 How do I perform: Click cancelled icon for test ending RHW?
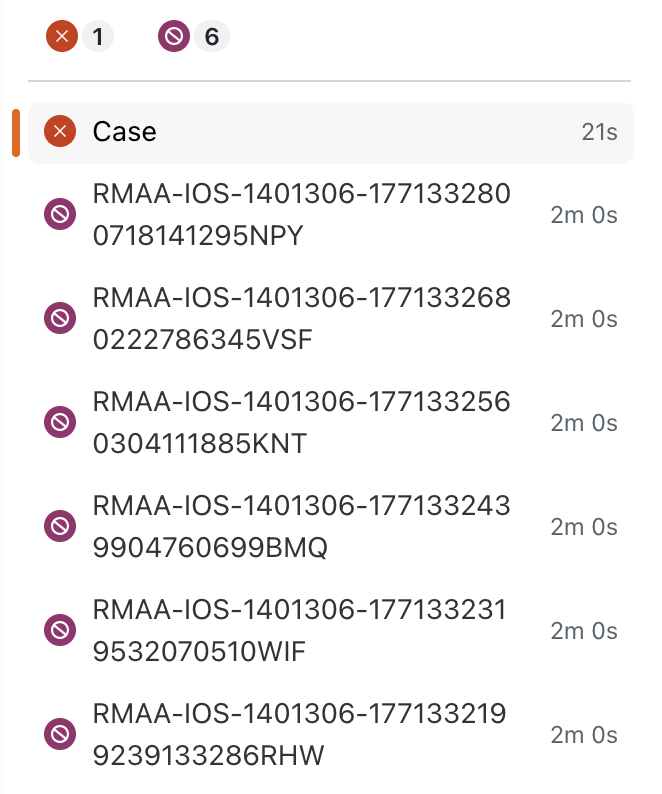click(60, 734)
